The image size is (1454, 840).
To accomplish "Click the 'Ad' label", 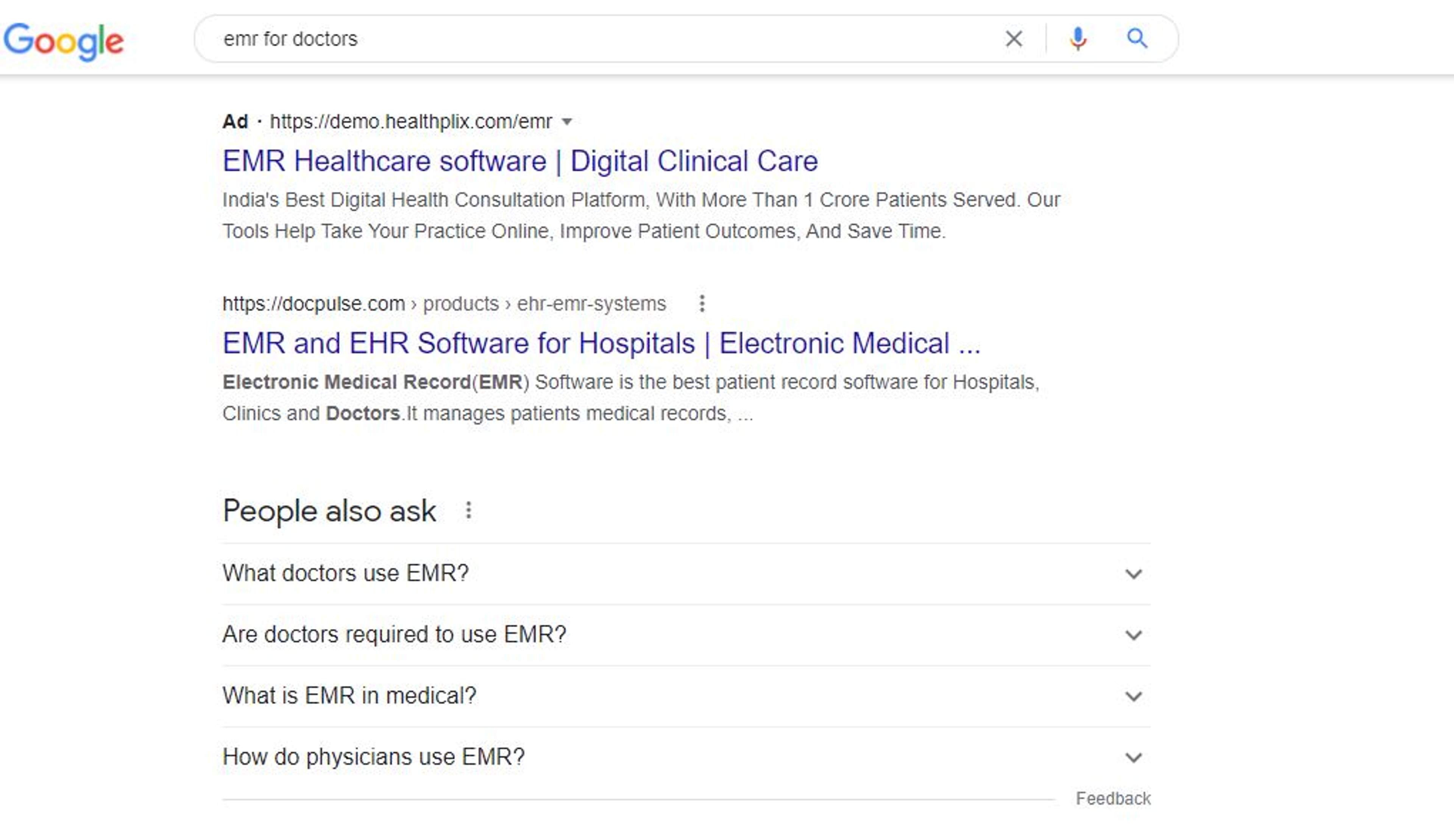I will (236, 122).
